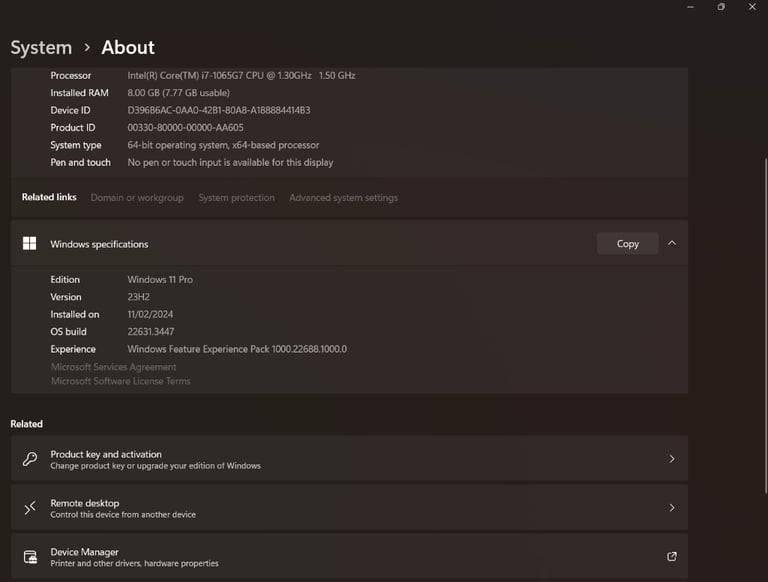This screenshot has height=582, width=768.
Task: Click the breadcrumb separator chevron
Action: [87, 48]
